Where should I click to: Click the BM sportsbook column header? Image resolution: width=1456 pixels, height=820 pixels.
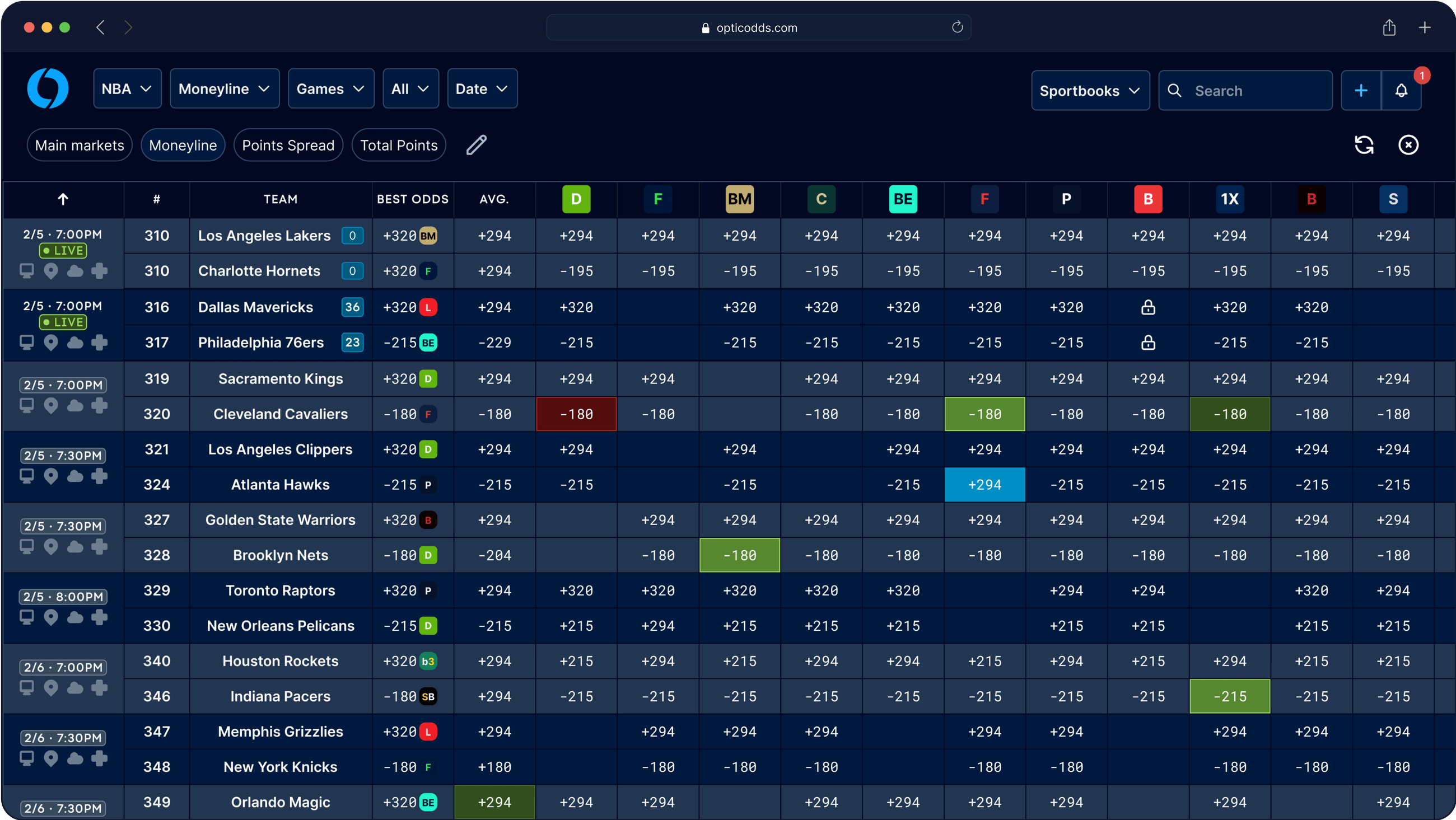(739, 199)
